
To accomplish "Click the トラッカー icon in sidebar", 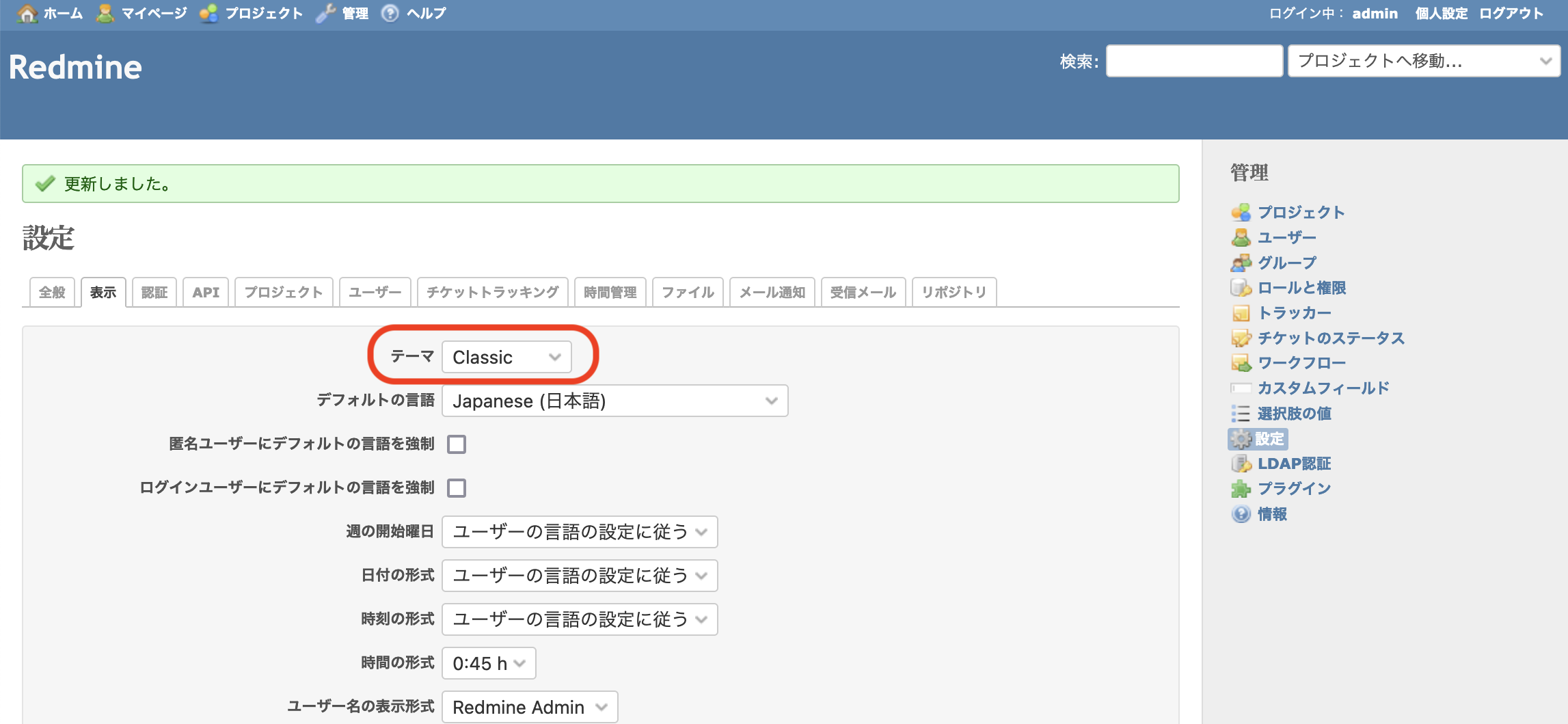I will pyautogui.click(x=1241, y=313).
